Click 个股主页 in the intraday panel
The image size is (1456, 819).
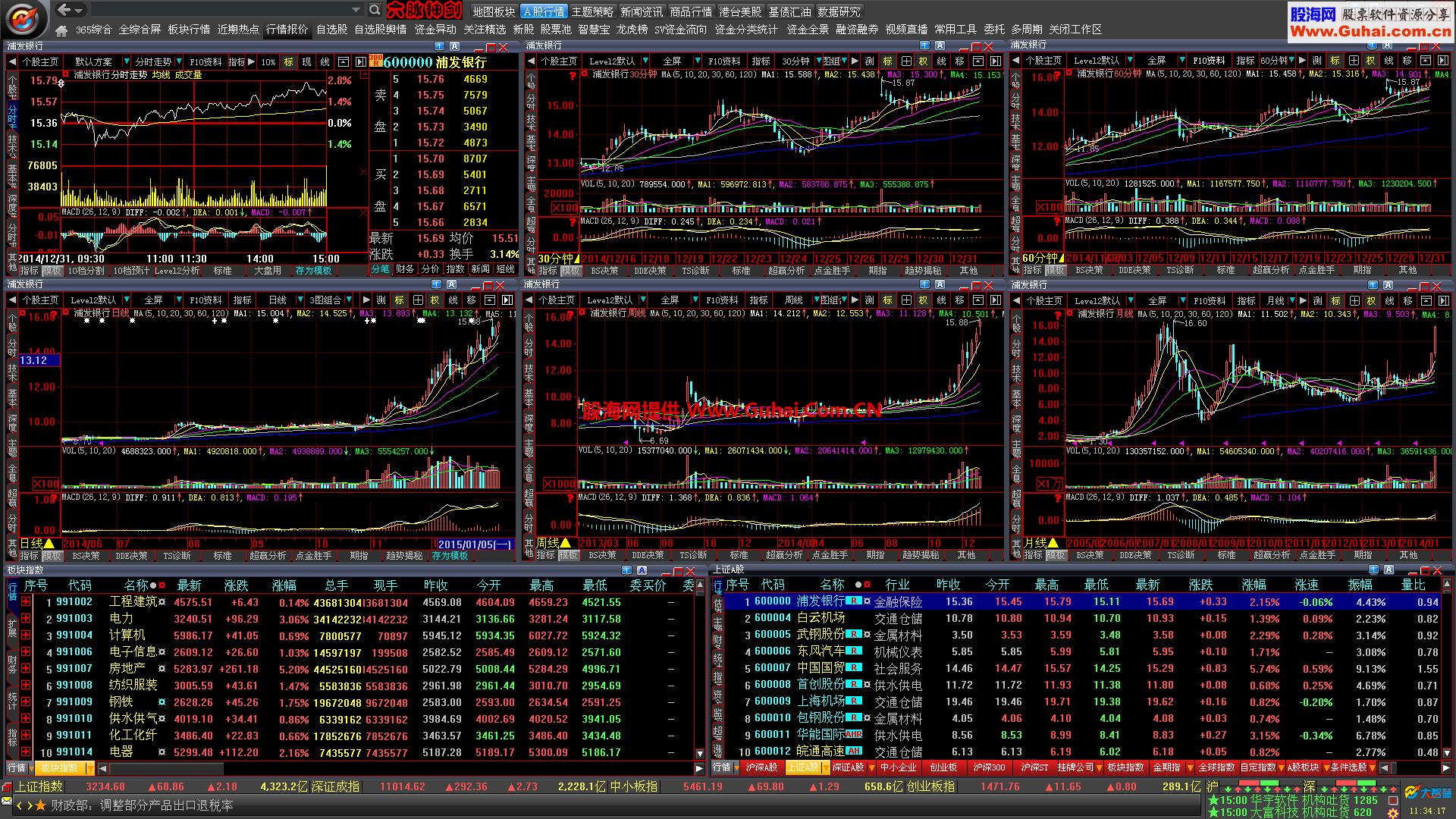pos(40,61)
